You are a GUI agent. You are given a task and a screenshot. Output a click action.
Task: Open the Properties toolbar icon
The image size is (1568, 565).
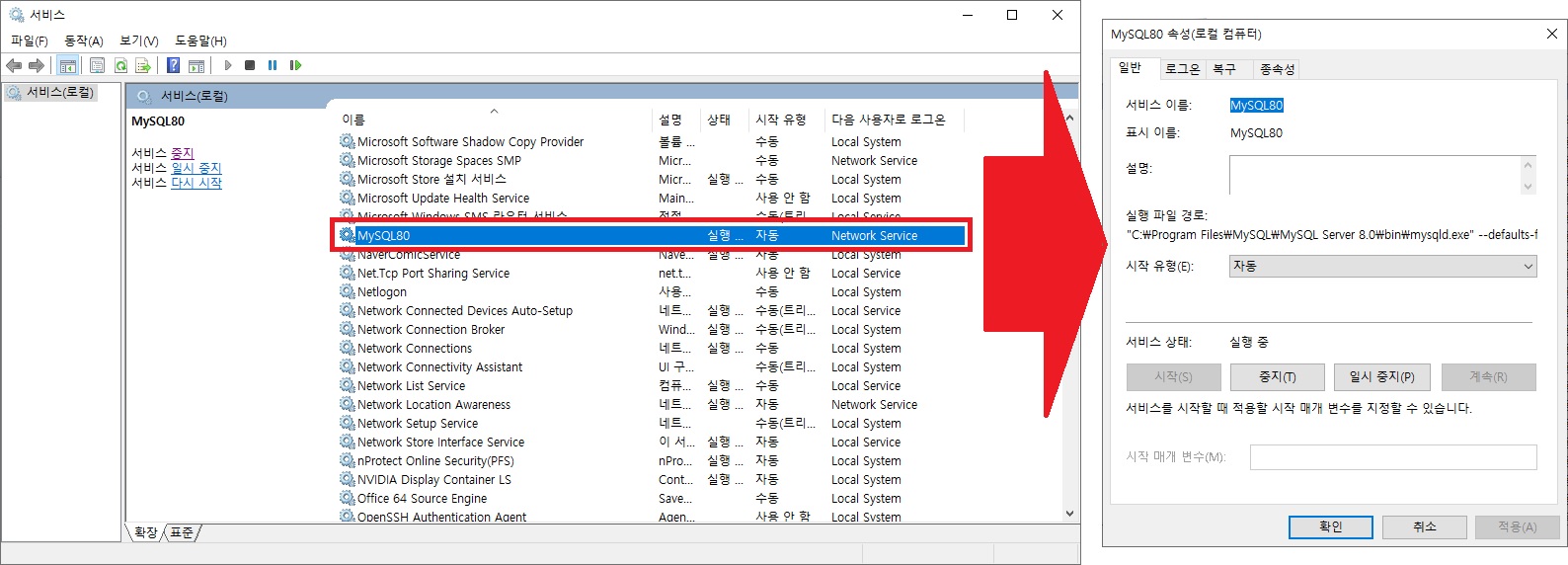coord(97,65)
